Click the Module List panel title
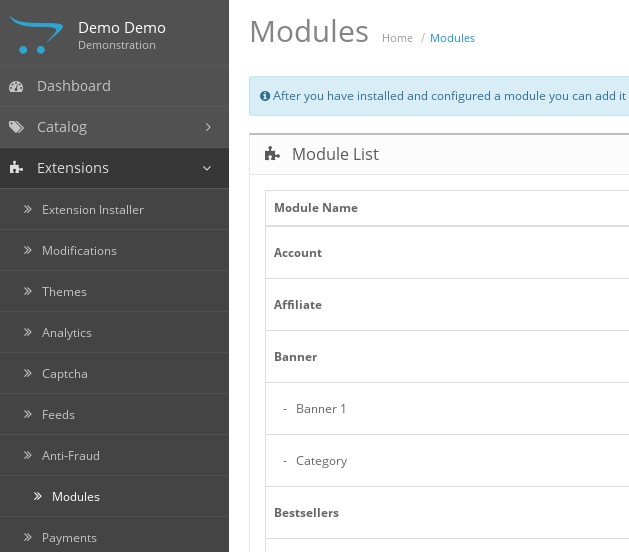This screenshot has width=629, height=552. (x=335, y=154)
